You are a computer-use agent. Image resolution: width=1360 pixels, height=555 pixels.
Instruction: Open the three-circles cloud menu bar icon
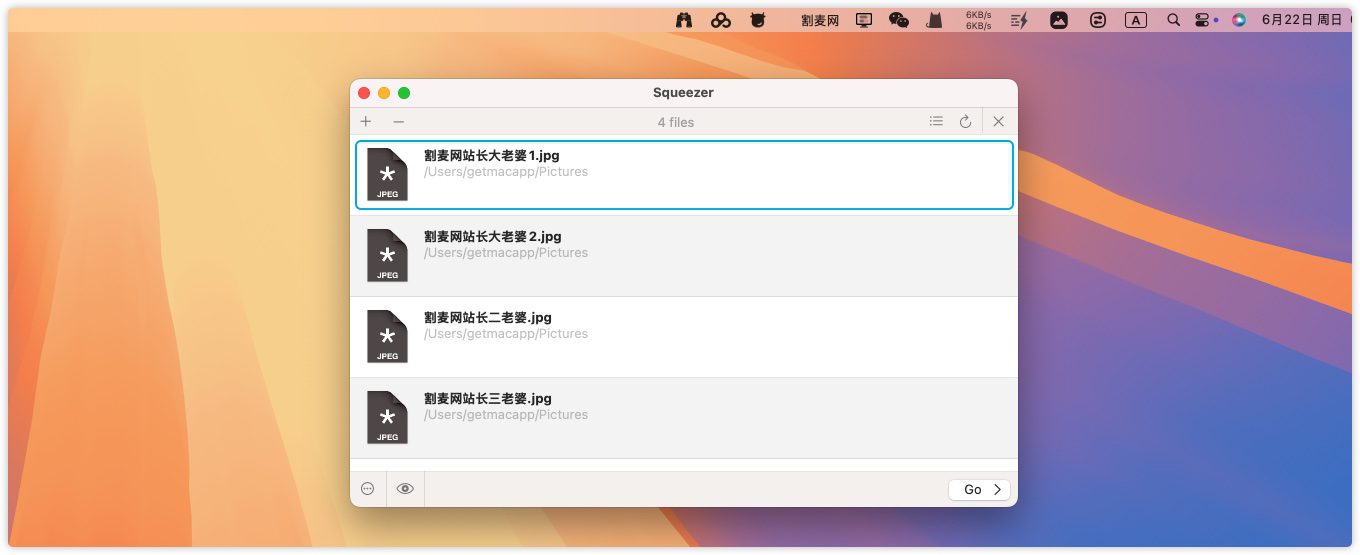(721, 20)
